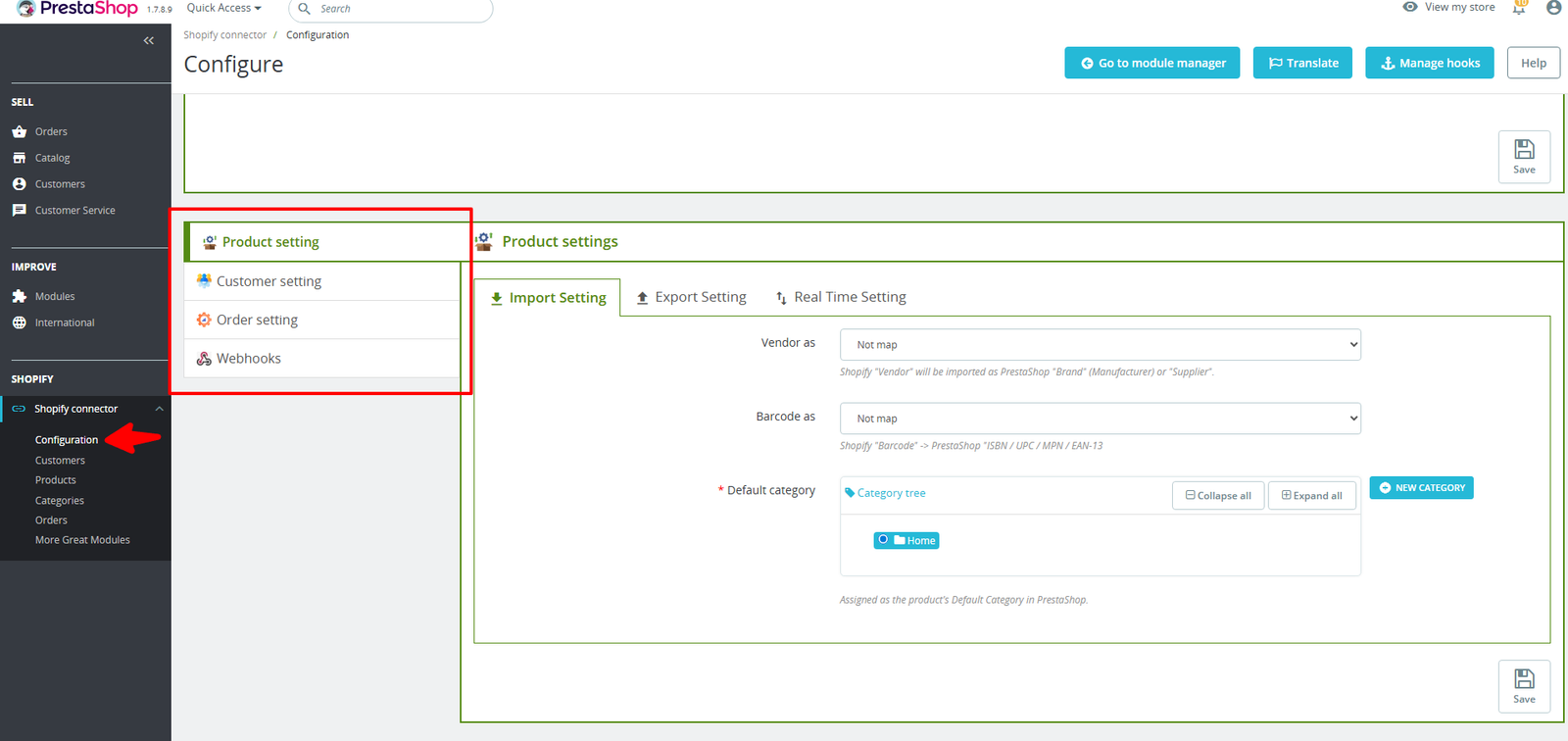Screen dimensions: 1568x741
Task: Click the Modules menu label
Action: point(55,296)
